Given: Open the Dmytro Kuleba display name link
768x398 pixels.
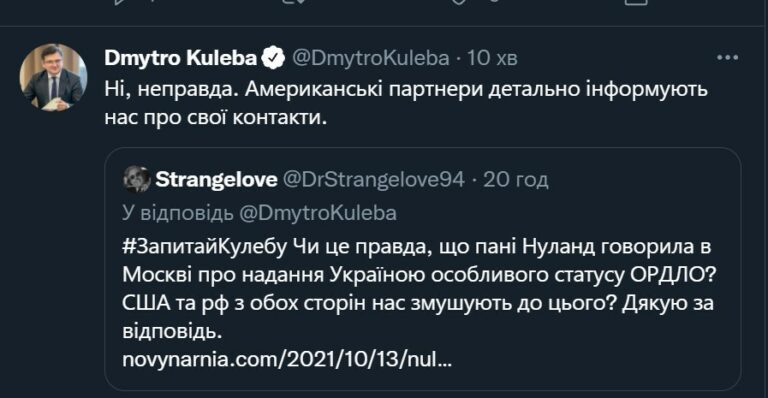Looking at the screenshot, I should 181,58.
